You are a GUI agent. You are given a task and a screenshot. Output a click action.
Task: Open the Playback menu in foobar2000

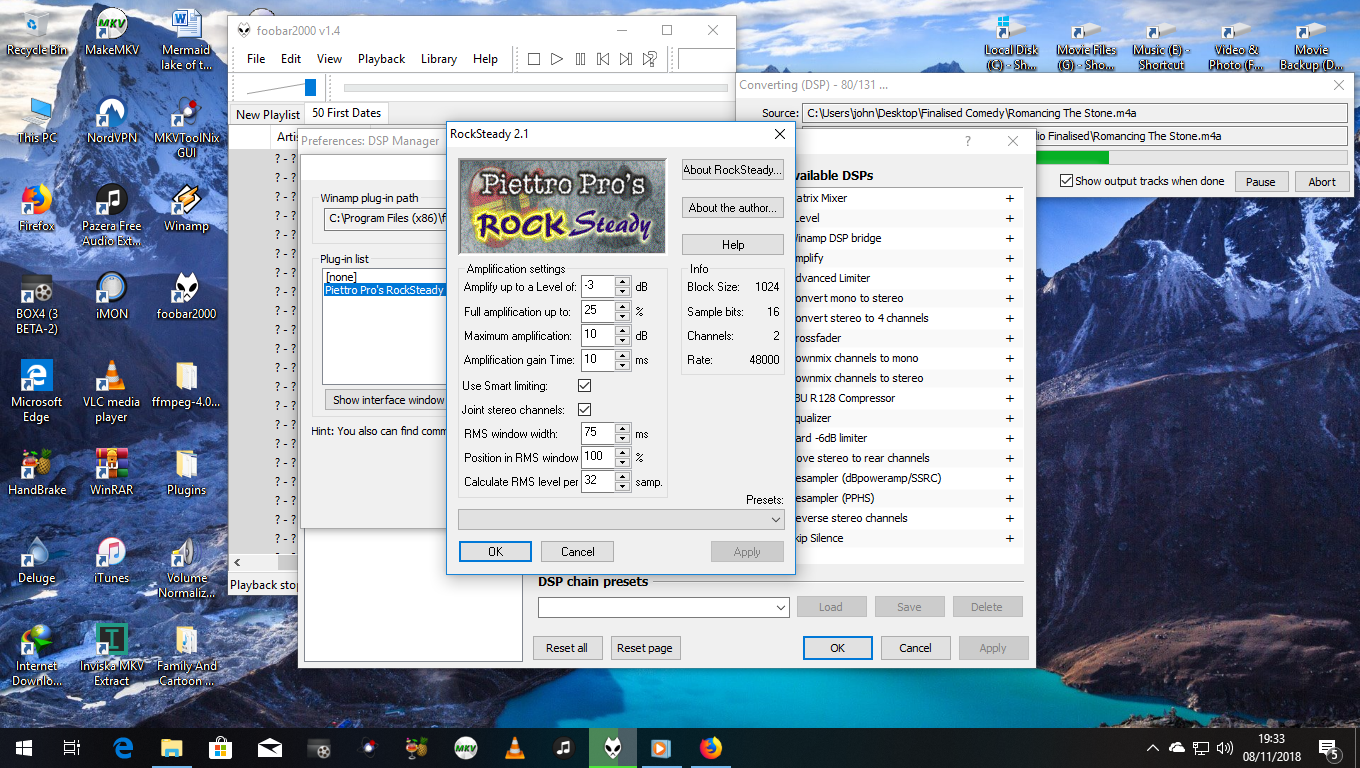381,59
